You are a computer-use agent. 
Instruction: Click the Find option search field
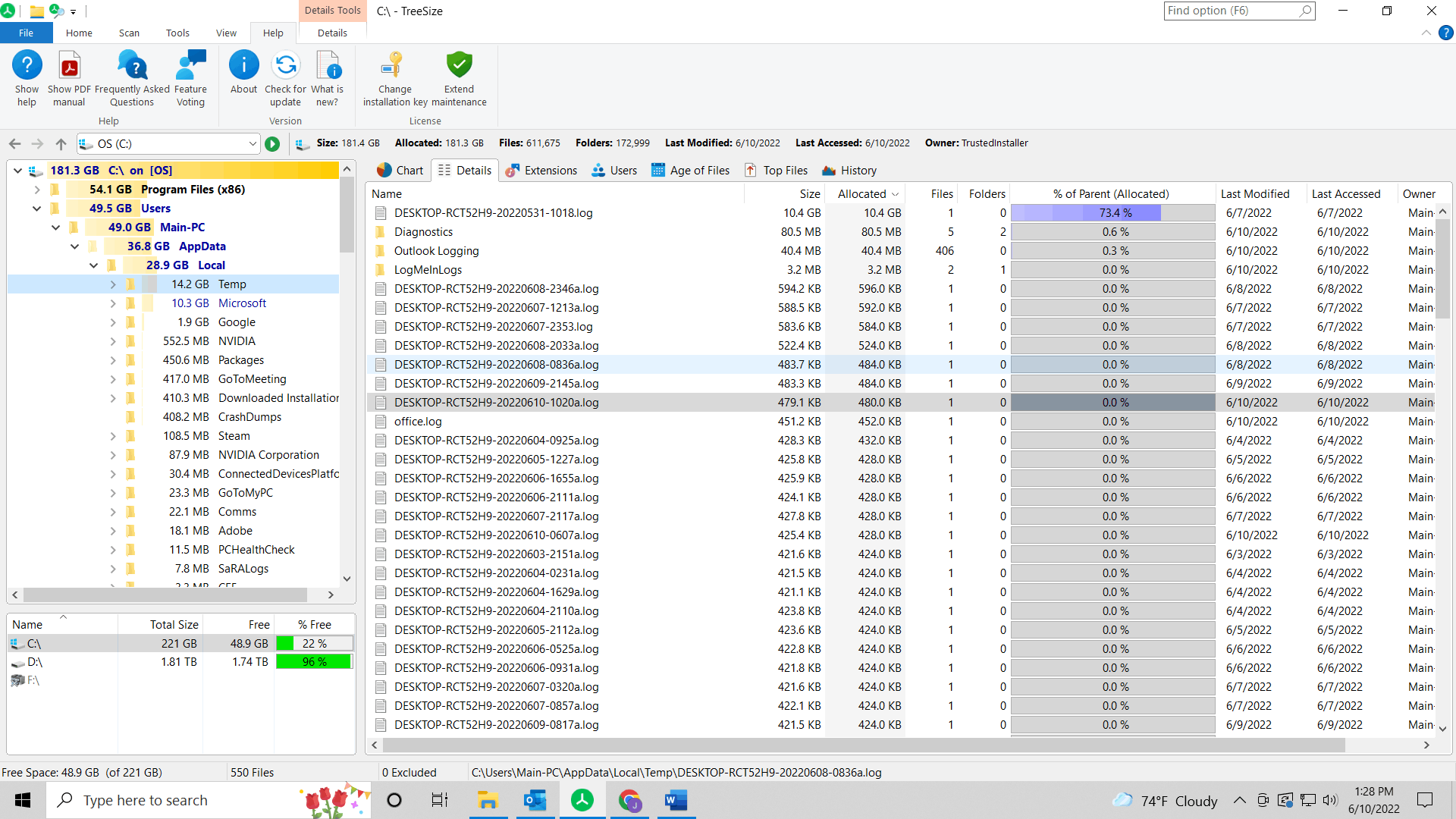click(1230, 11)
